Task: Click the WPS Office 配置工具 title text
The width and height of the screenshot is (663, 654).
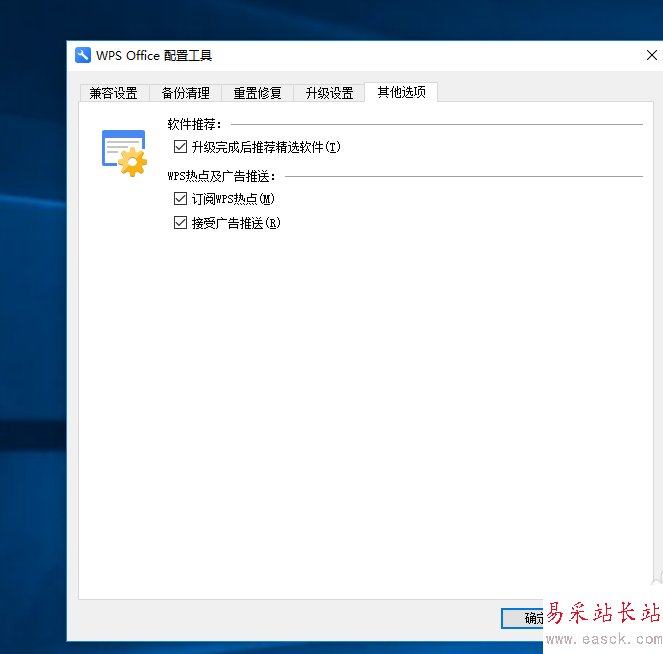Action: pos(154,55)
